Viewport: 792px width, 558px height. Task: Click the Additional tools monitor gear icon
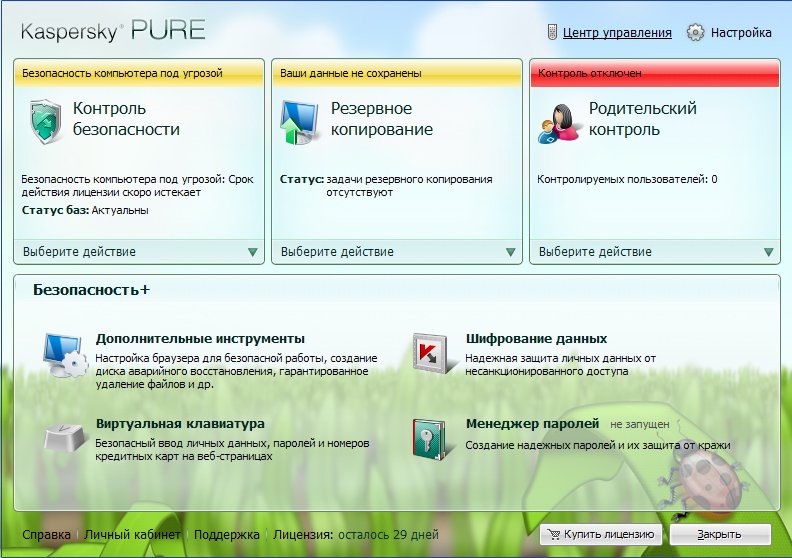click(x=65, y=355)
